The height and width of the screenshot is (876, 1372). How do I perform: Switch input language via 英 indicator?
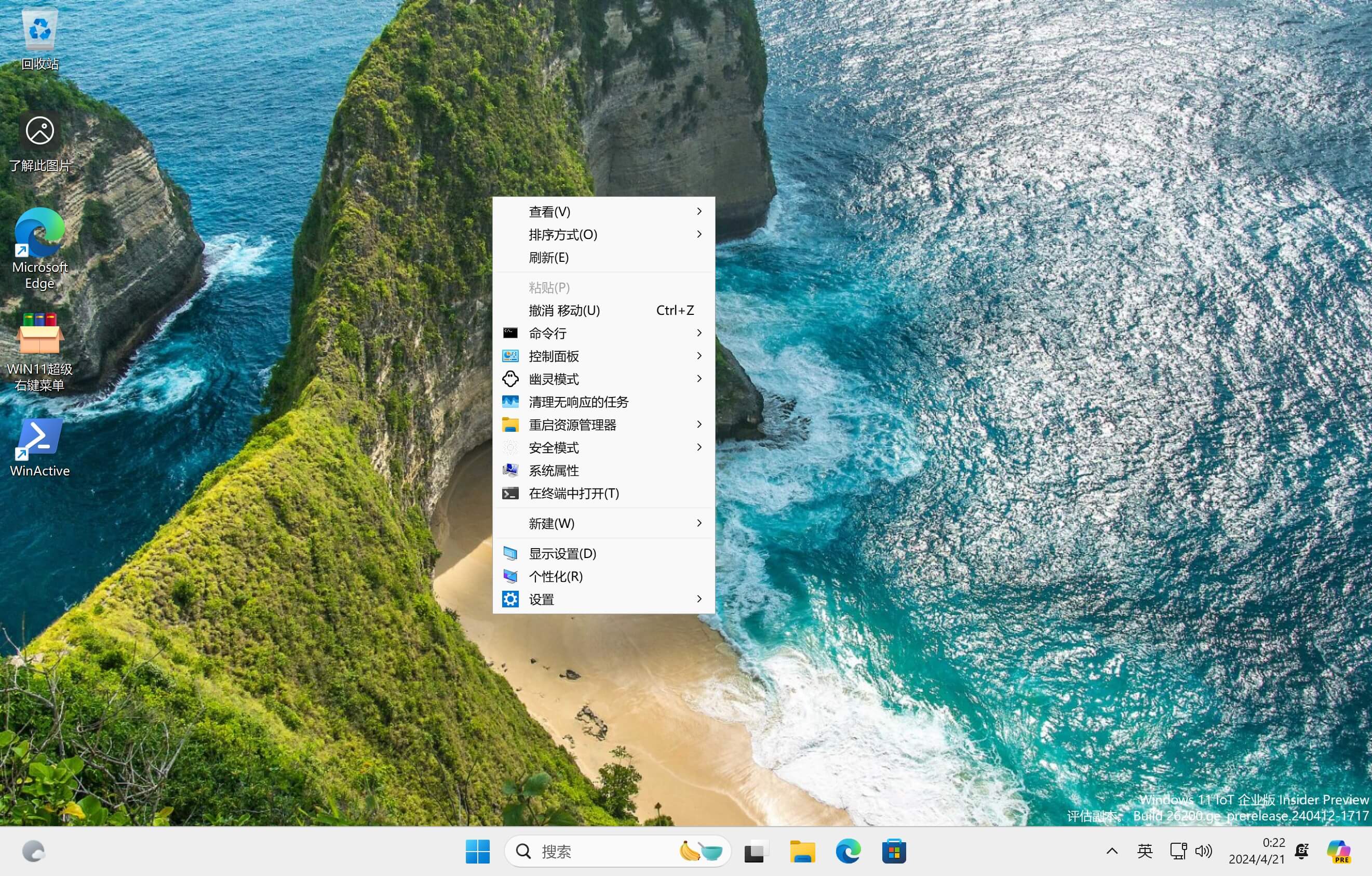1145,852
